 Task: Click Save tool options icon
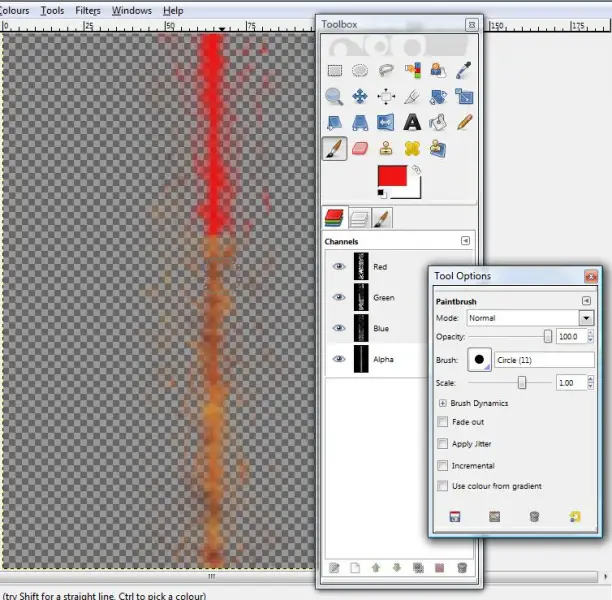(455, 517)
